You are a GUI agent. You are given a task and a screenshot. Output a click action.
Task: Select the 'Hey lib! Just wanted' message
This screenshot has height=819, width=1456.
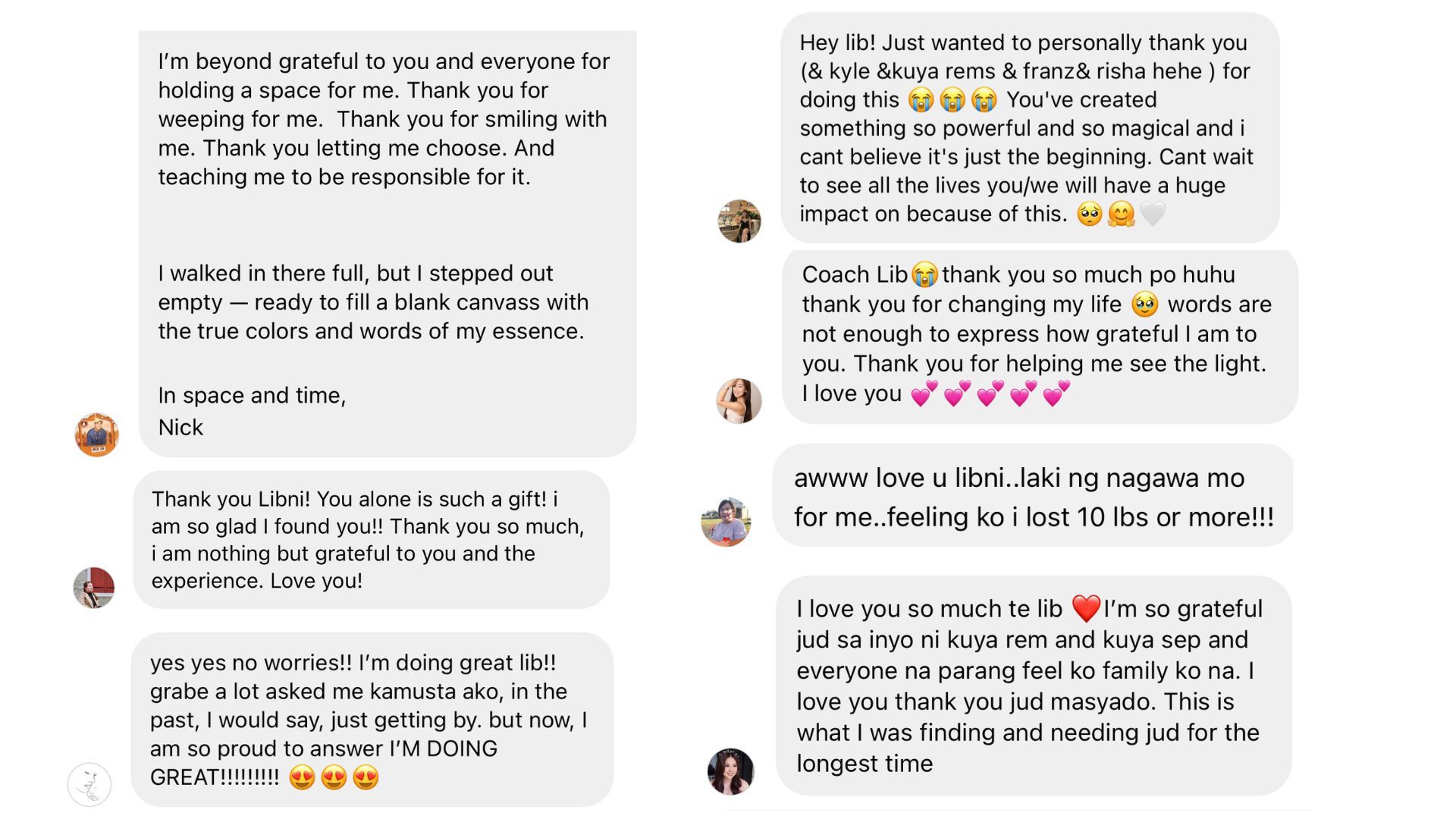pos(1030,128)
